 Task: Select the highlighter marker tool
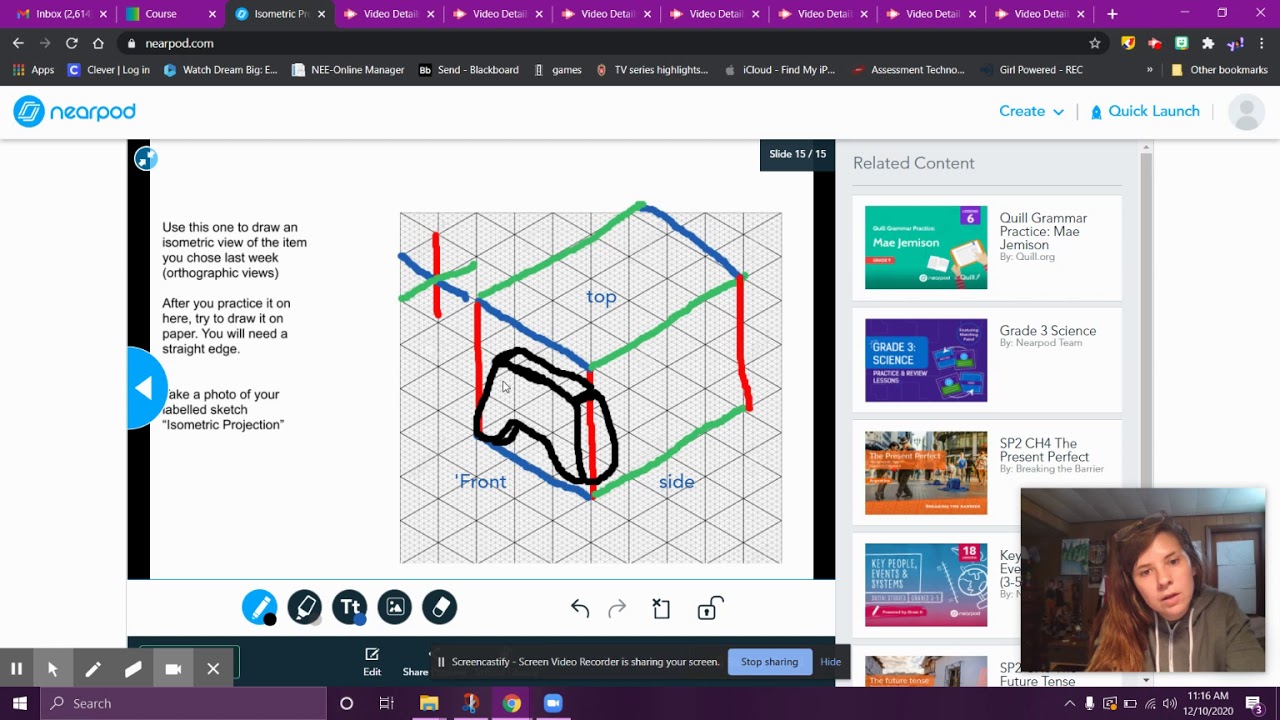[x=305, y=607]
